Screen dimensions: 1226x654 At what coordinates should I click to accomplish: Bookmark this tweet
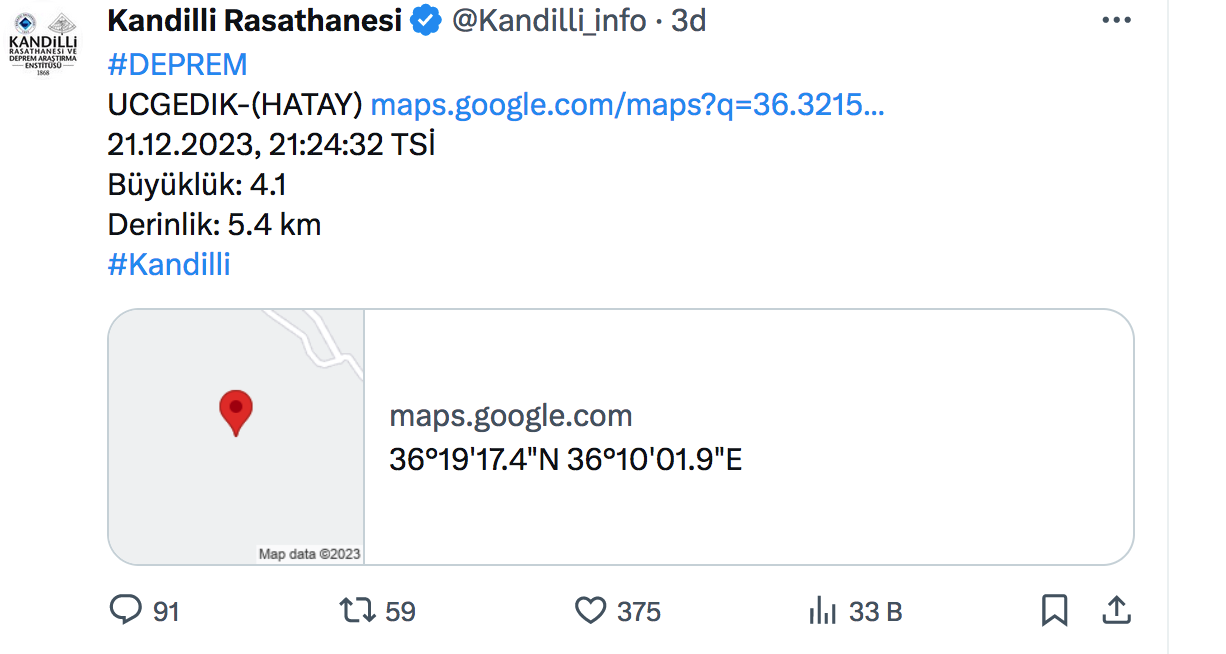[x=1054, y=610]
